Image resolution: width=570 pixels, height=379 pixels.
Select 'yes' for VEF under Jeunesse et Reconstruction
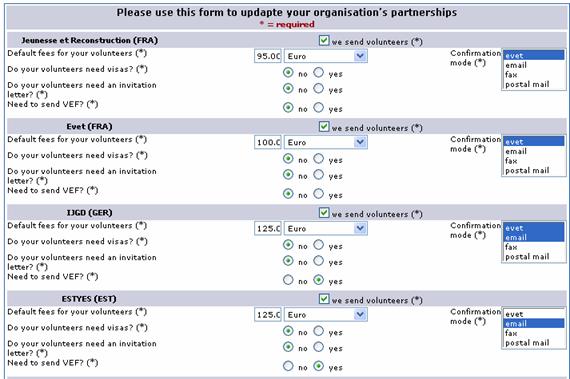pos(318,108)
